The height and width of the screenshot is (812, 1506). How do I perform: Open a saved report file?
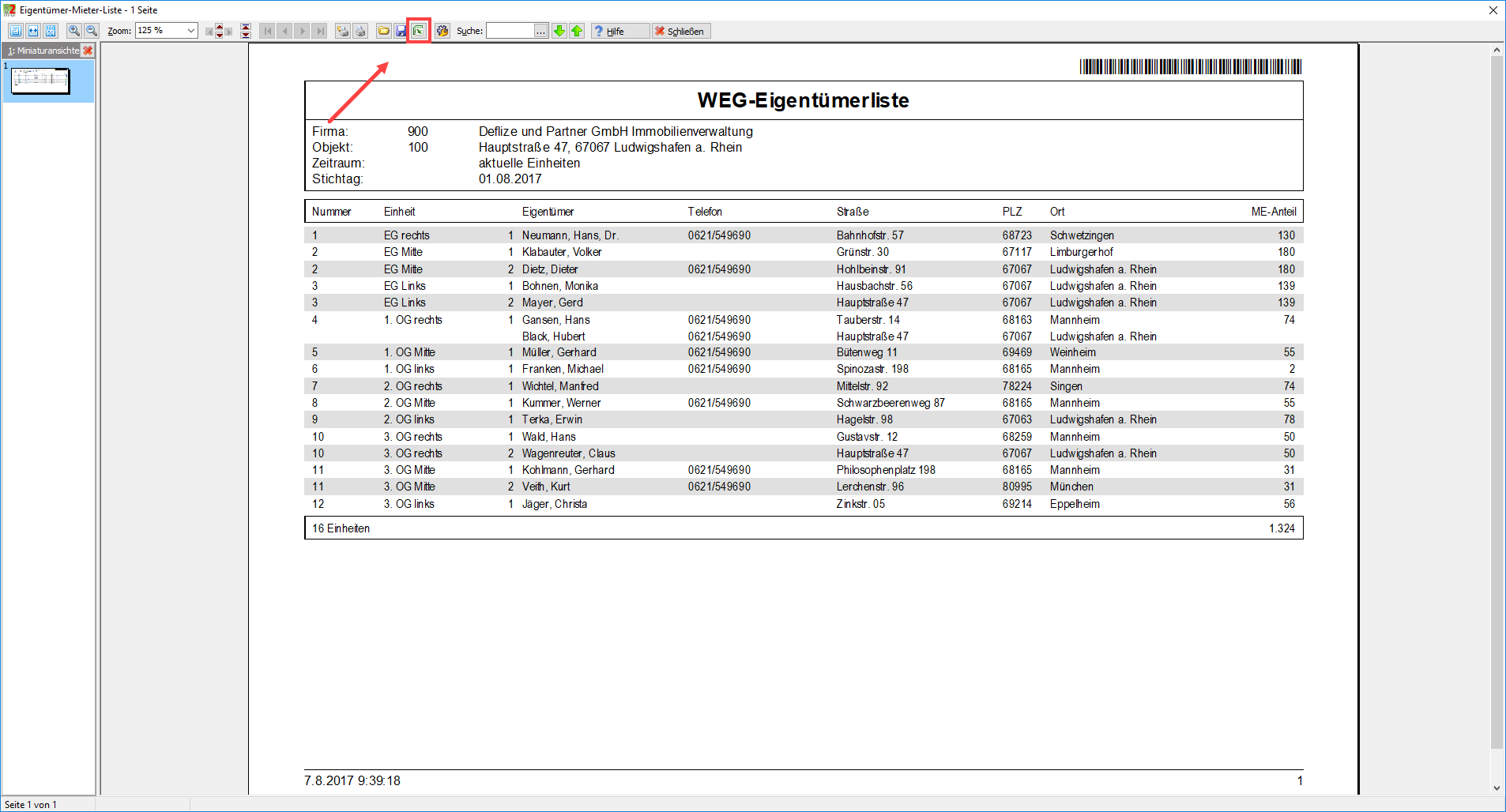click(384, 31)
